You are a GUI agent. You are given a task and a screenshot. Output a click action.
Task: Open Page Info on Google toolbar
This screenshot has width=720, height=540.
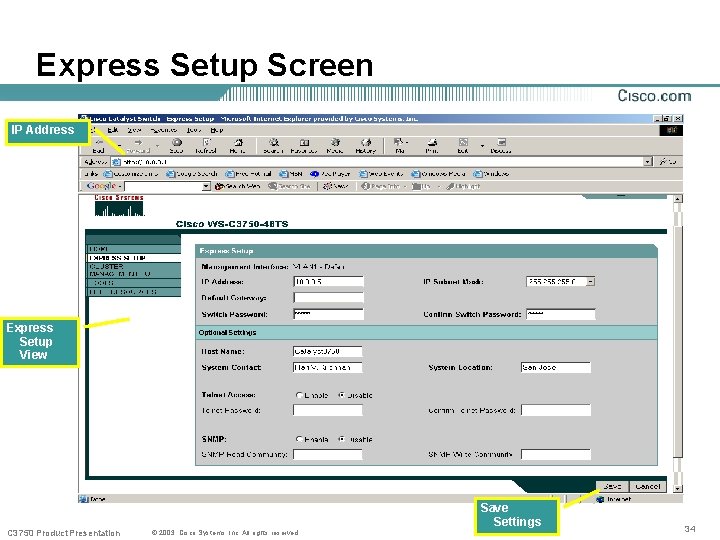pos(381,186)
